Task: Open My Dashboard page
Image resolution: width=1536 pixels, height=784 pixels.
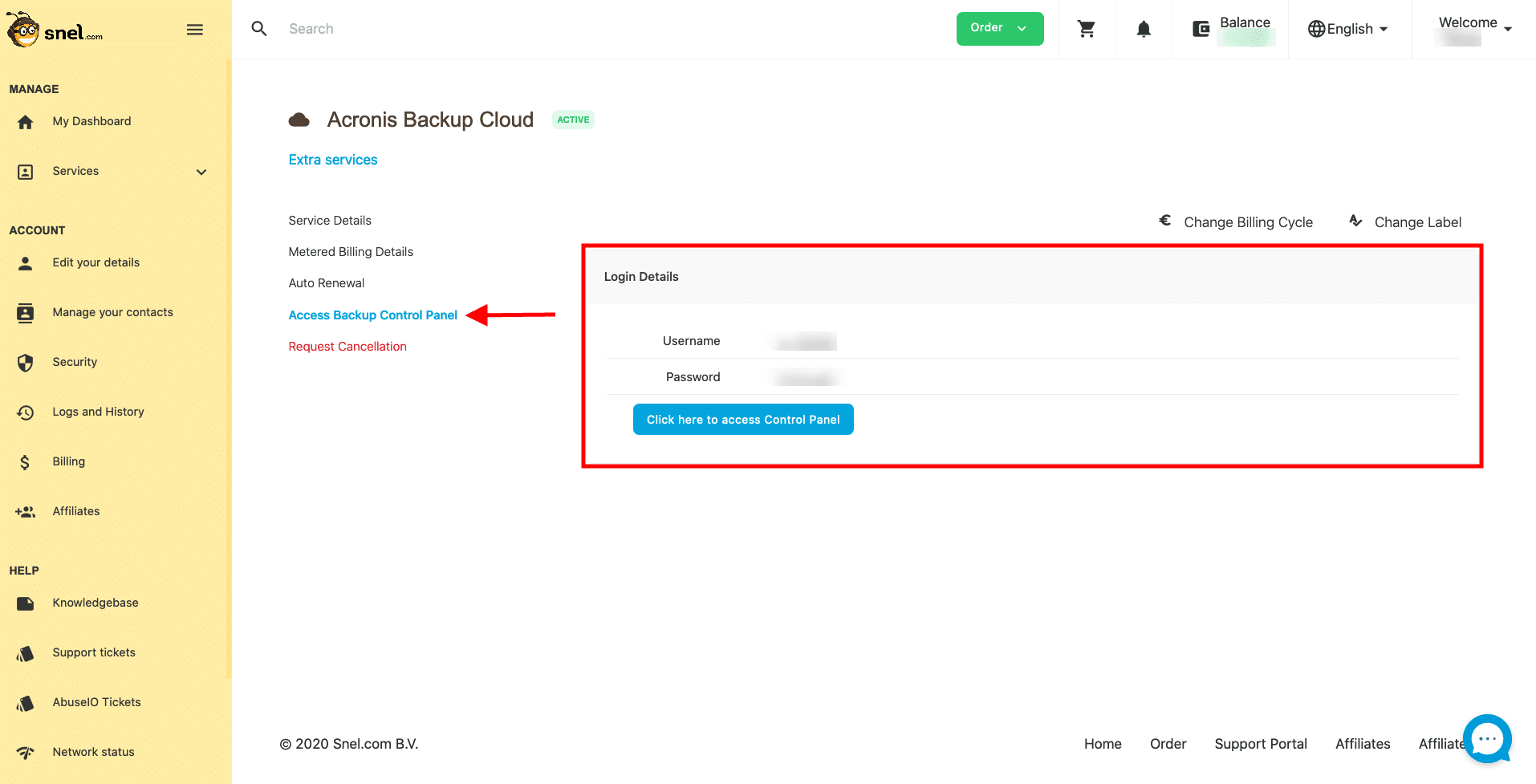Action: [91, 121]
